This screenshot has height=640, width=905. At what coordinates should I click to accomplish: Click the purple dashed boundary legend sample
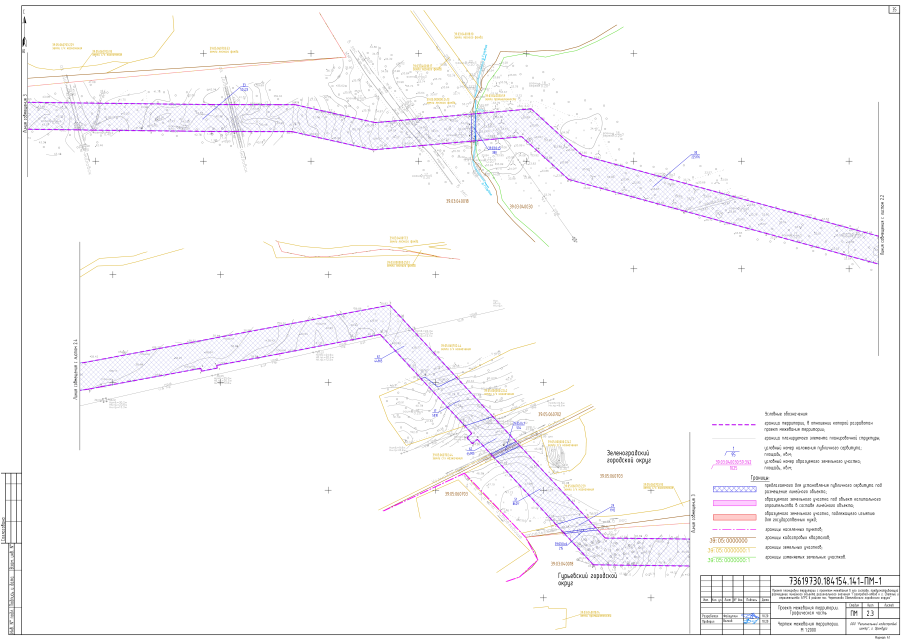click(x=735, y=424)
